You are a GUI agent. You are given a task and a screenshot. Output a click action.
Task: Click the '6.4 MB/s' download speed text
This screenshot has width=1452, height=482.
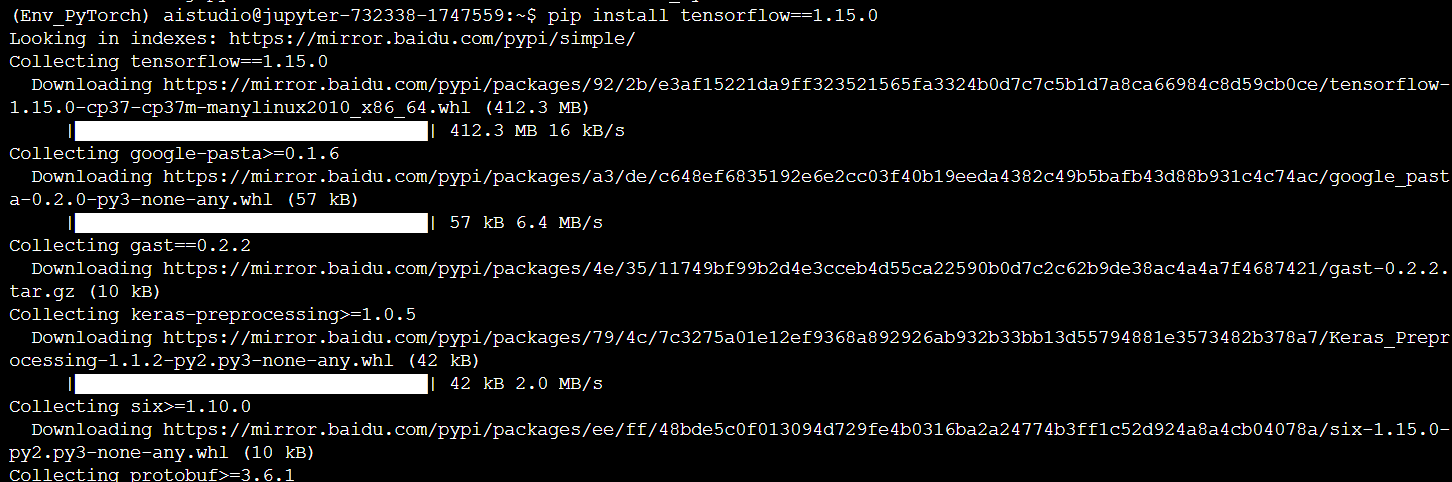click(x=559, y=223)
